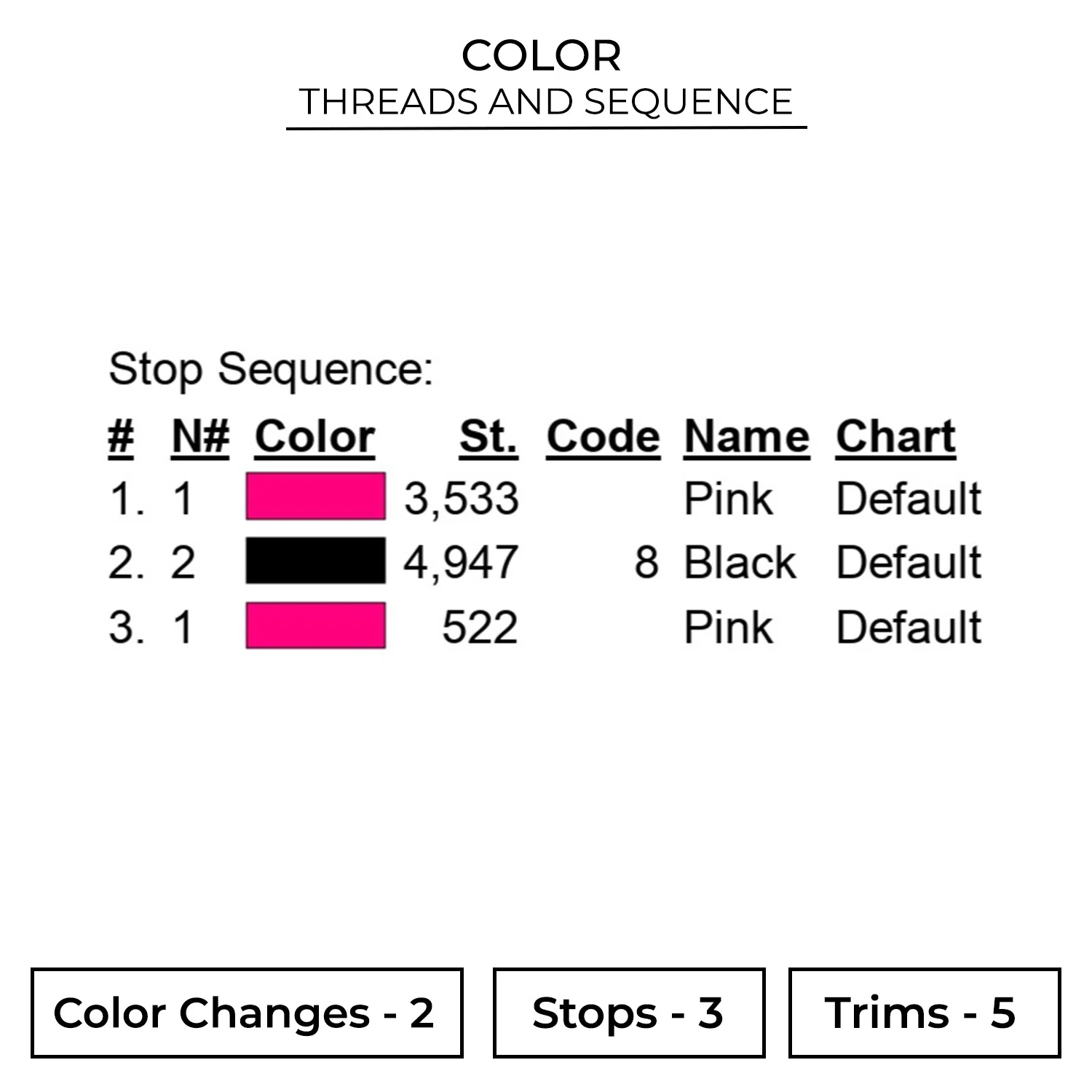
Task: Click the St. column header
Action: click(488, 437)
